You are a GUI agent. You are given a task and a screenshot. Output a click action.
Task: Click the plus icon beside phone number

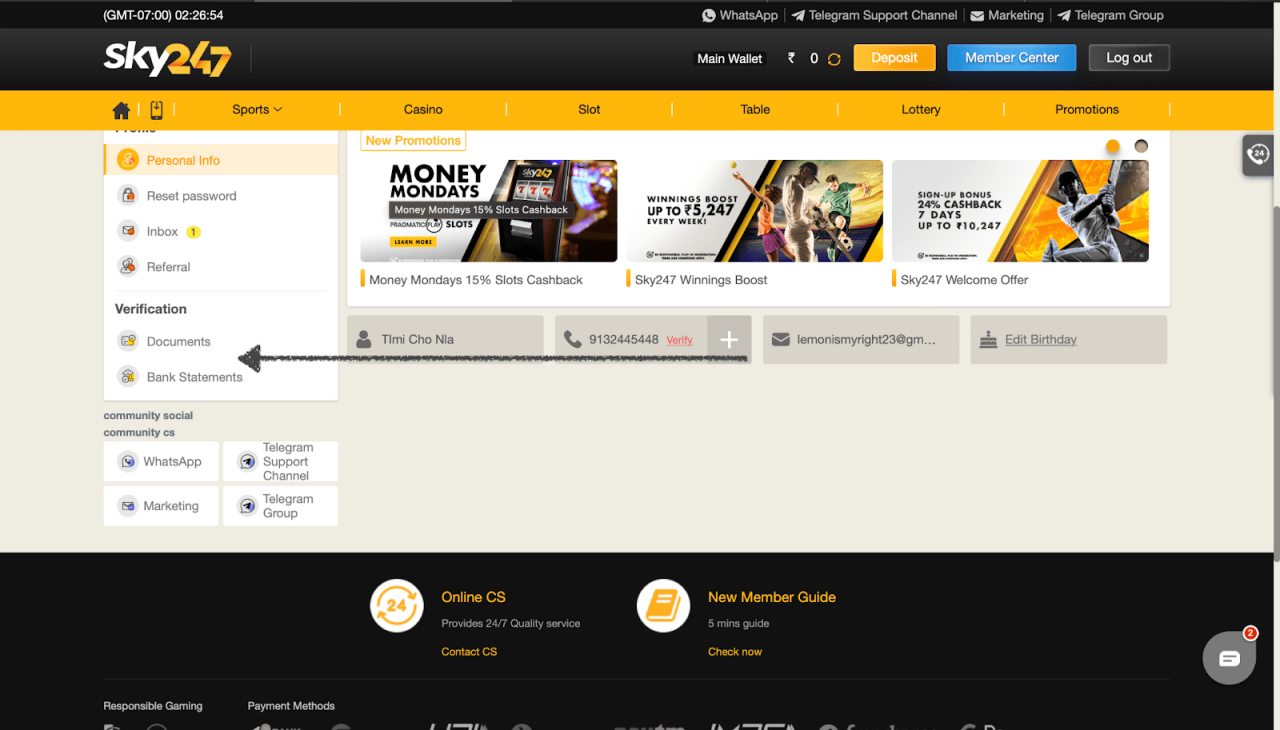point(729,340)
